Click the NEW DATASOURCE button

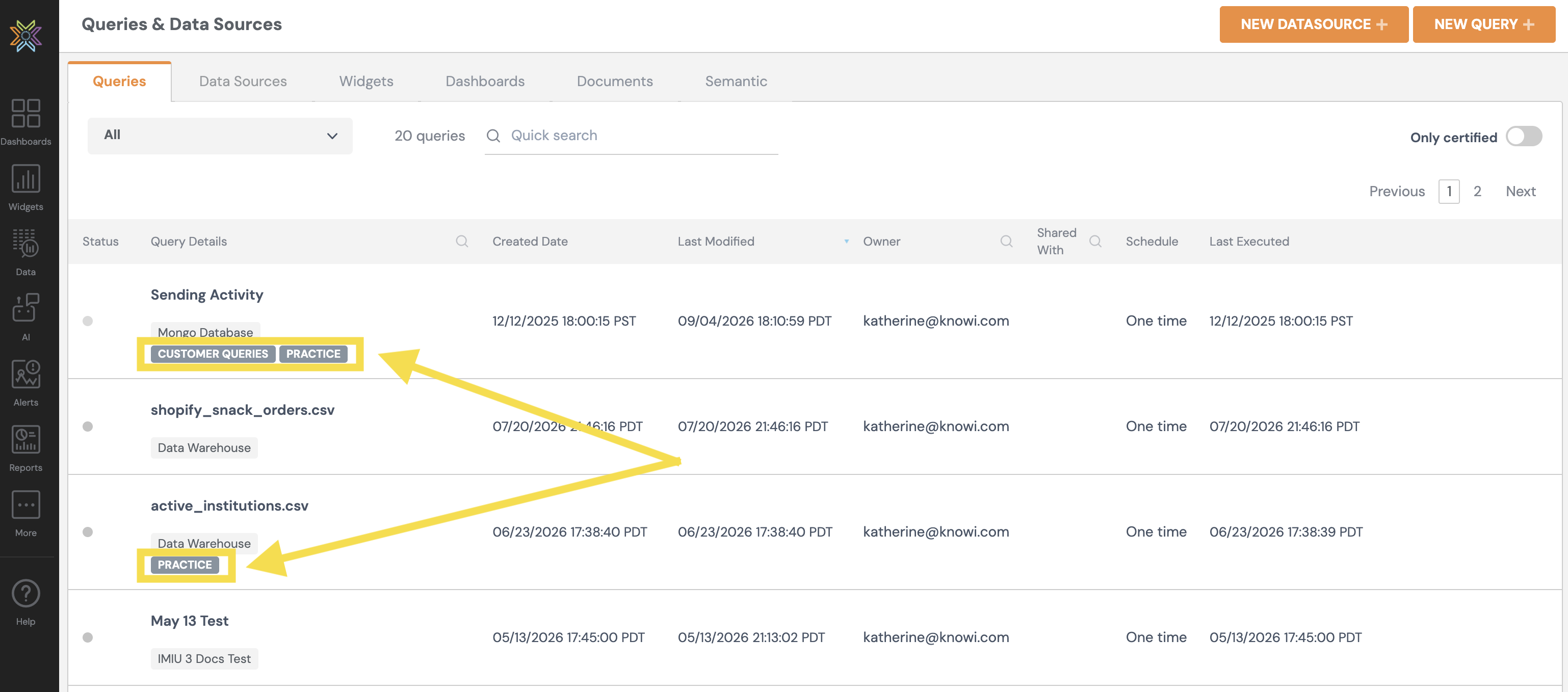point(1314,24)
